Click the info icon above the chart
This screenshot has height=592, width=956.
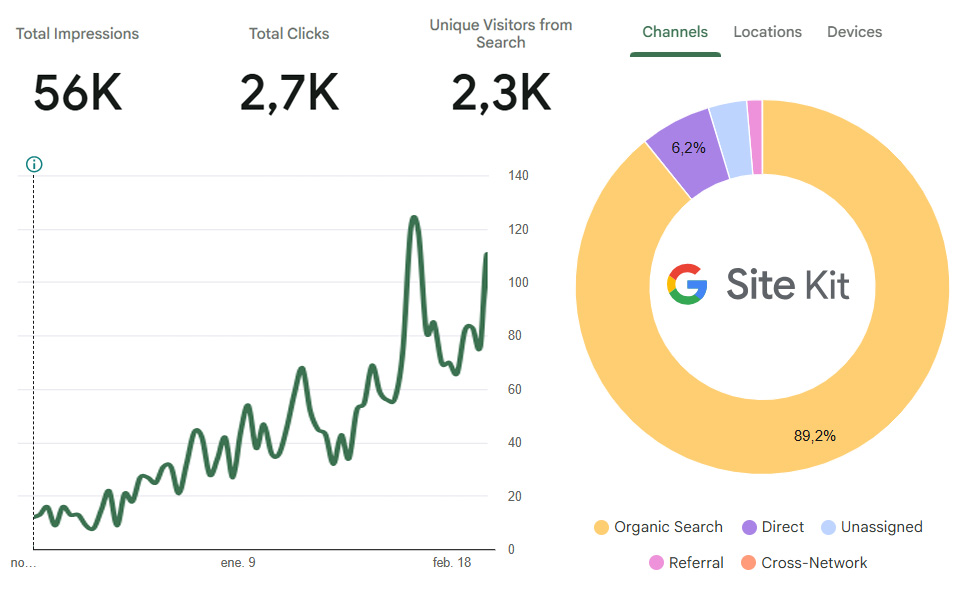click(34, 164)
